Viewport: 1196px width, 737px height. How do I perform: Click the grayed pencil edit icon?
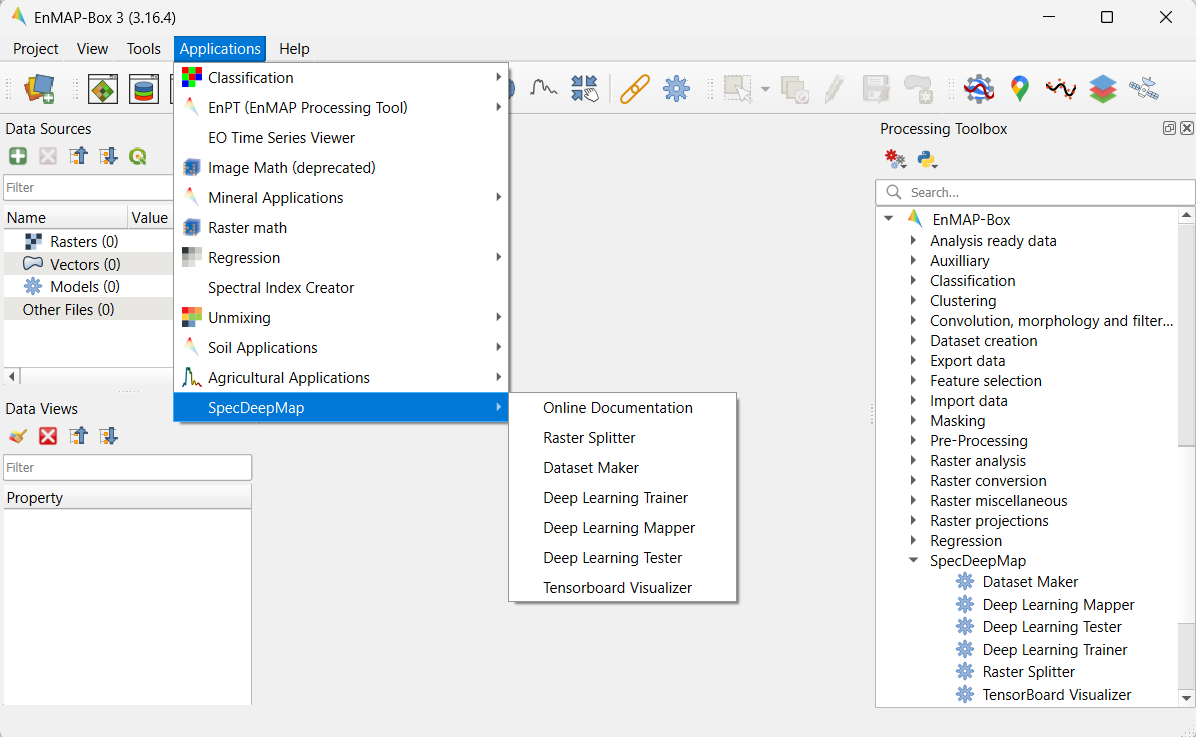tap(834, 89)
